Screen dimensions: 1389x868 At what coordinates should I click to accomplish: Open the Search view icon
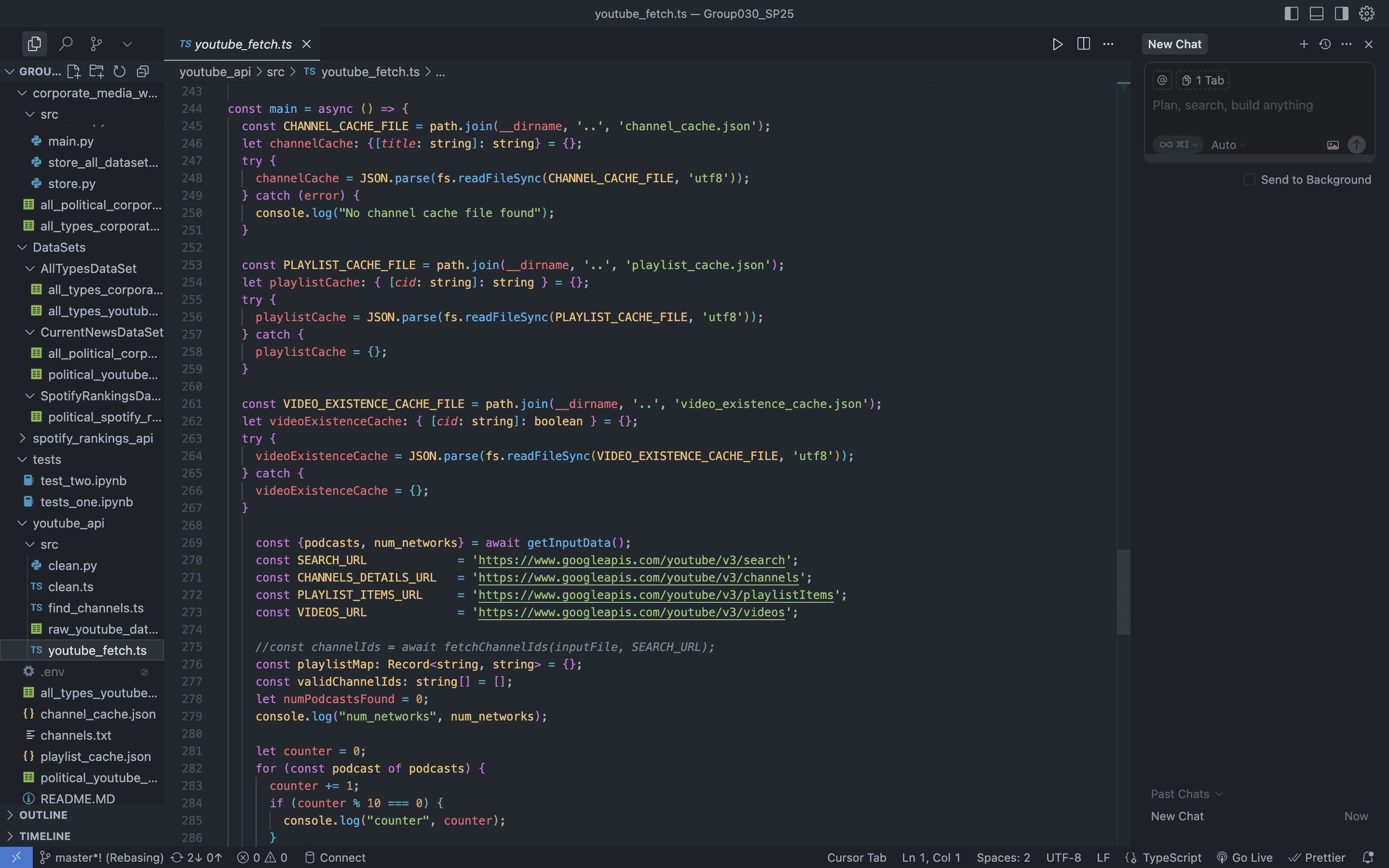pyautogui.click(x=66, y=43)
